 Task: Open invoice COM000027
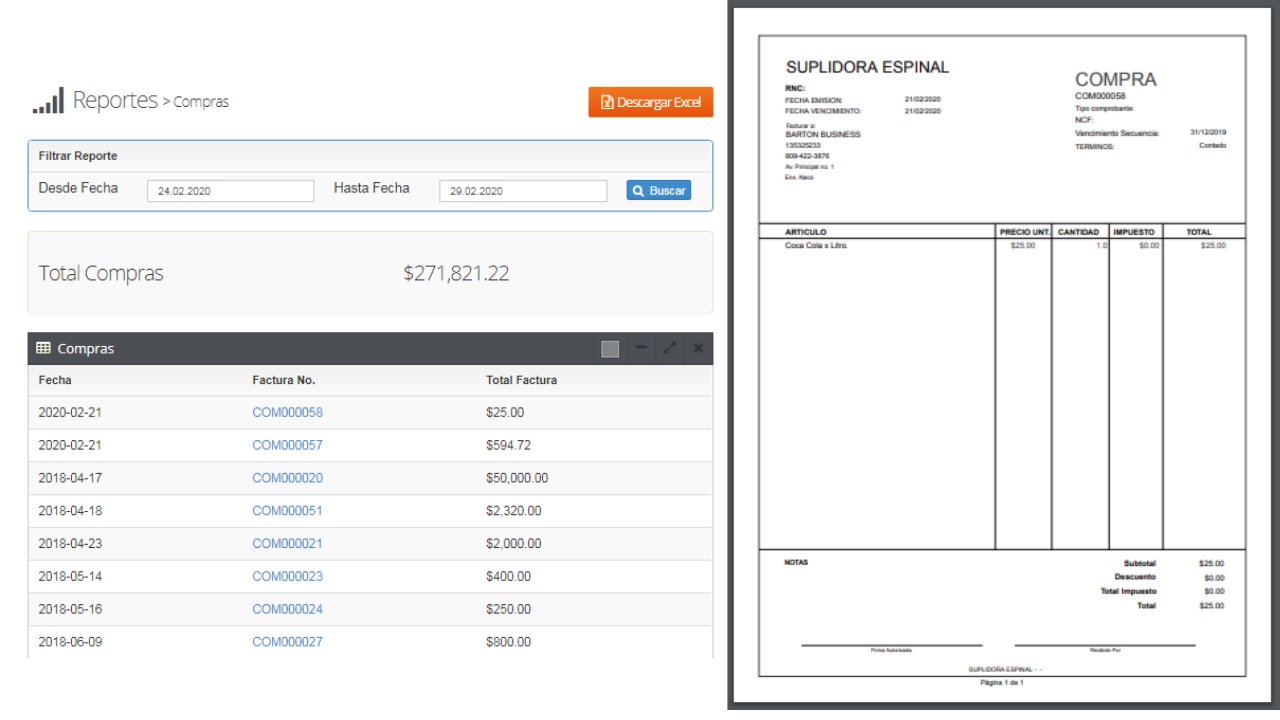(287, 642)
